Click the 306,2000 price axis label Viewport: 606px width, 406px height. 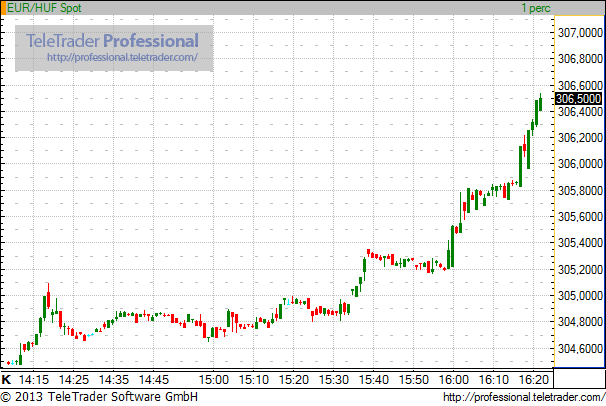[x=580, y=138]
